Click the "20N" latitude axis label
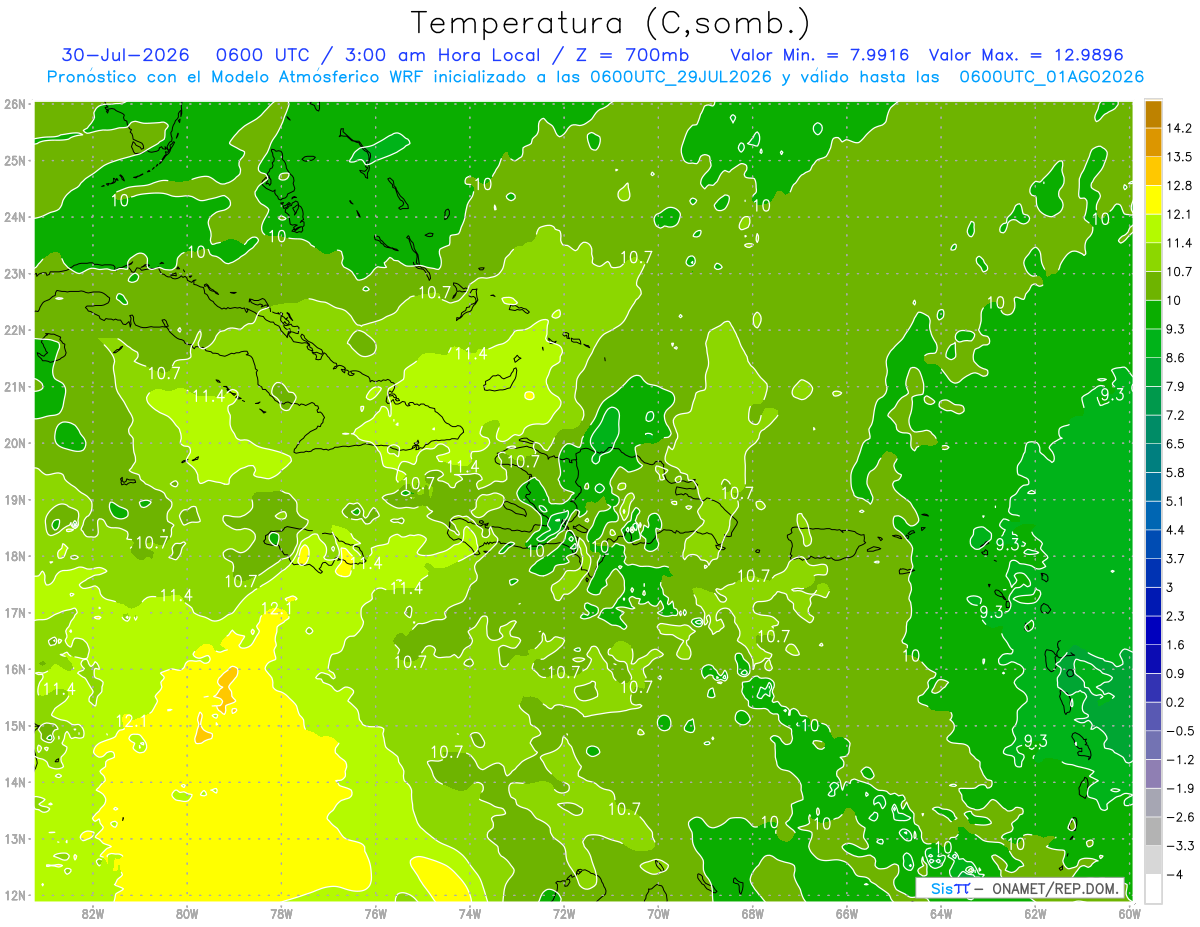The width and height of the screenshot is (1200, 927). tap(14, 443)
